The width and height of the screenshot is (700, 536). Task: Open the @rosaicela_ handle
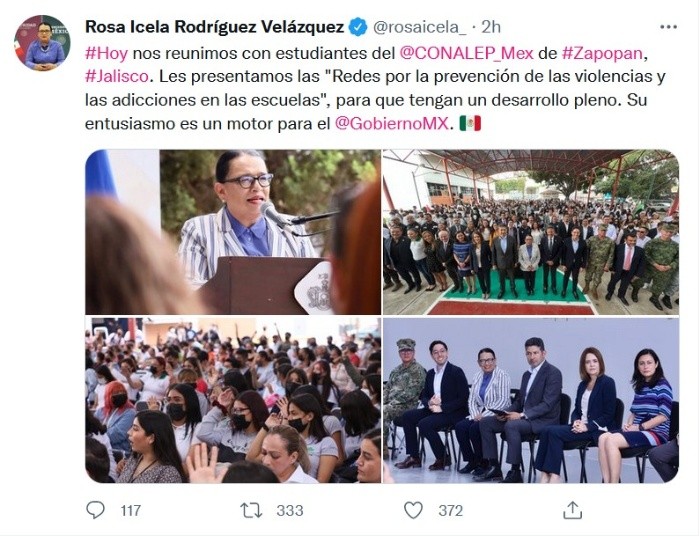[419, 28]
